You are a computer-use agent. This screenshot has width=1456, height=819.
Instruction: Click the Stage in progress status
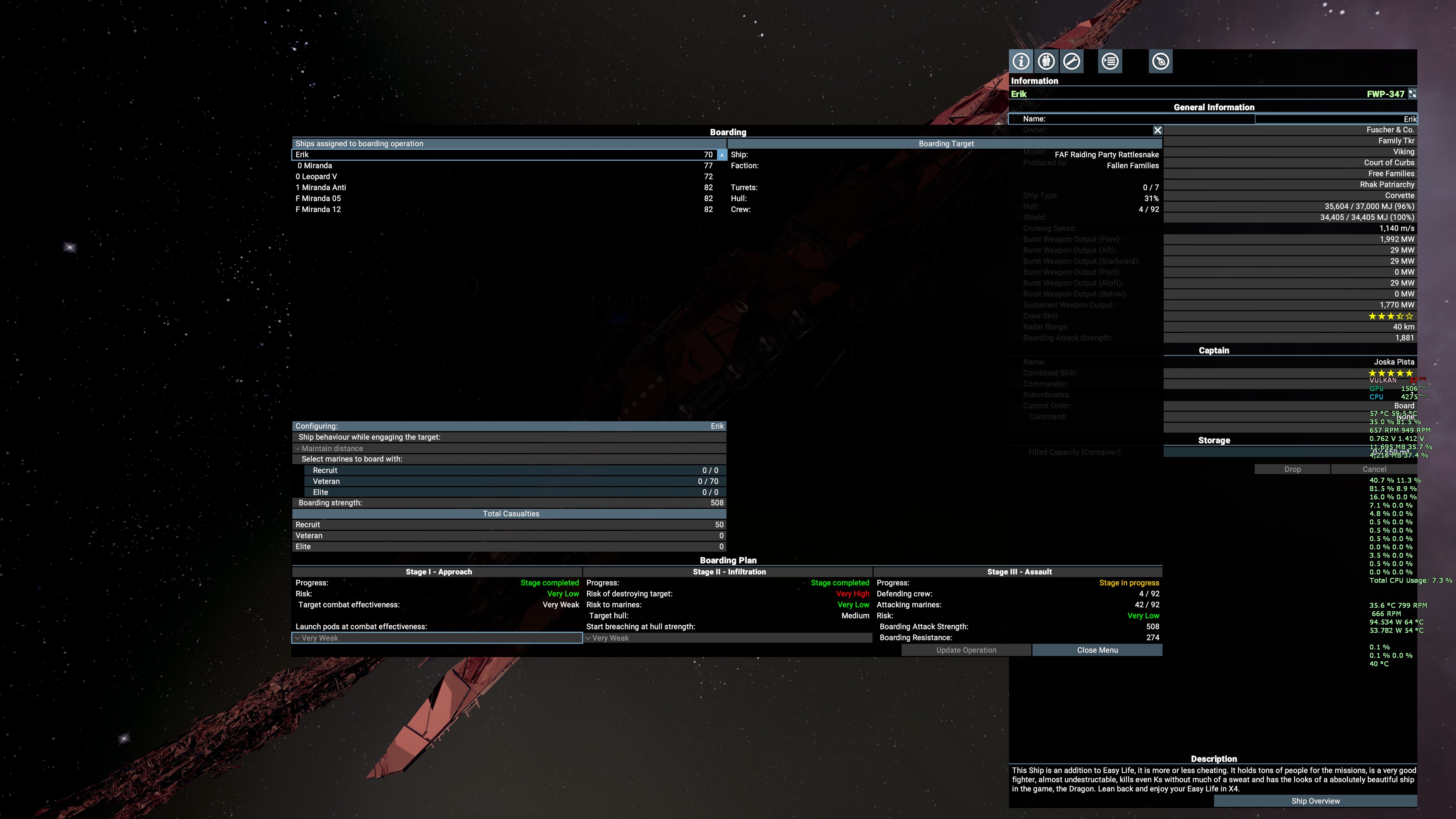1129,583
